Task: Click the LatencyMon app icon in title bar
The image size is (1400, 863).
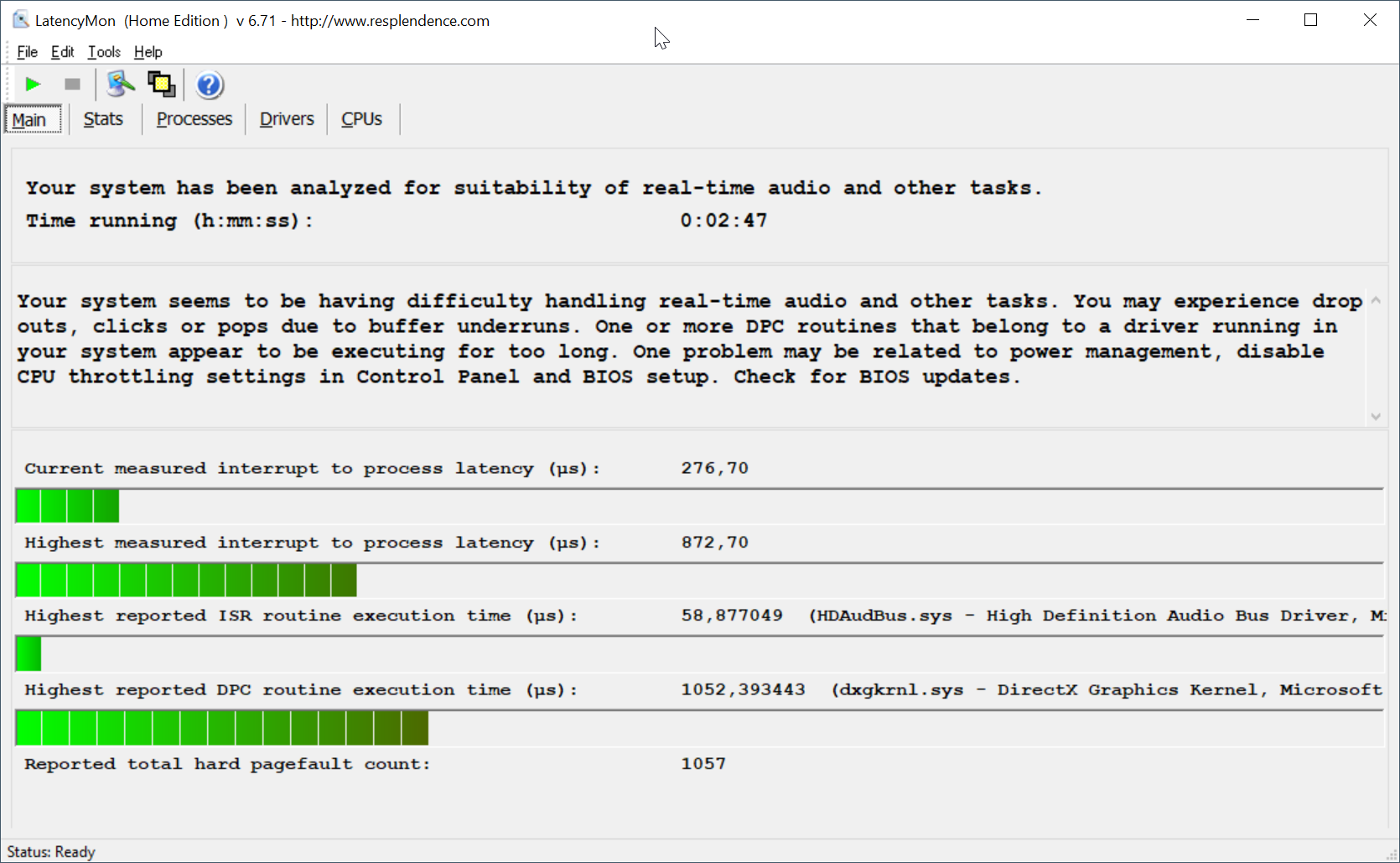Action: point(20,20)
